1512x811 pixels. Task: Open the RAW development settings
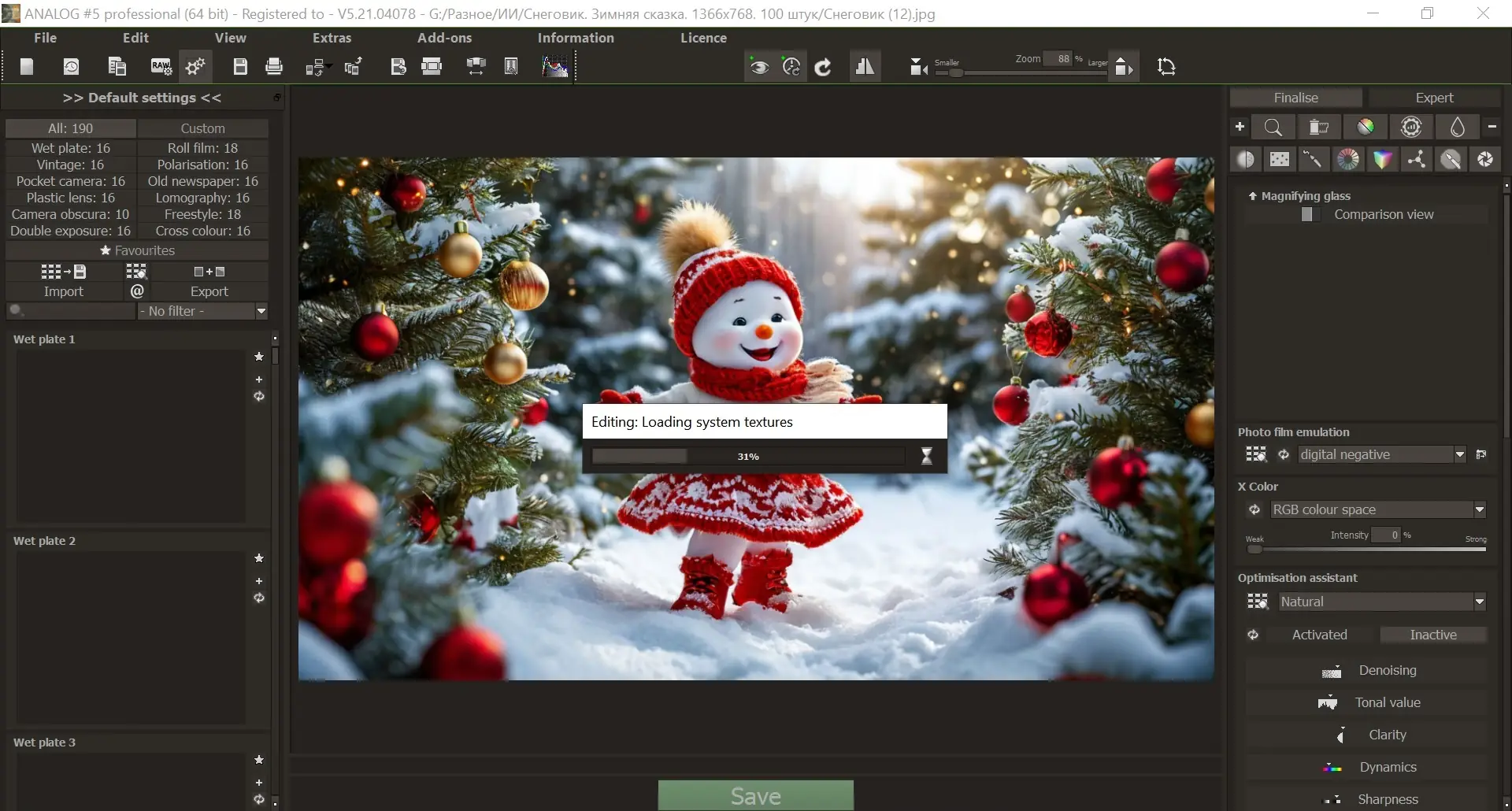click(161, 66)
